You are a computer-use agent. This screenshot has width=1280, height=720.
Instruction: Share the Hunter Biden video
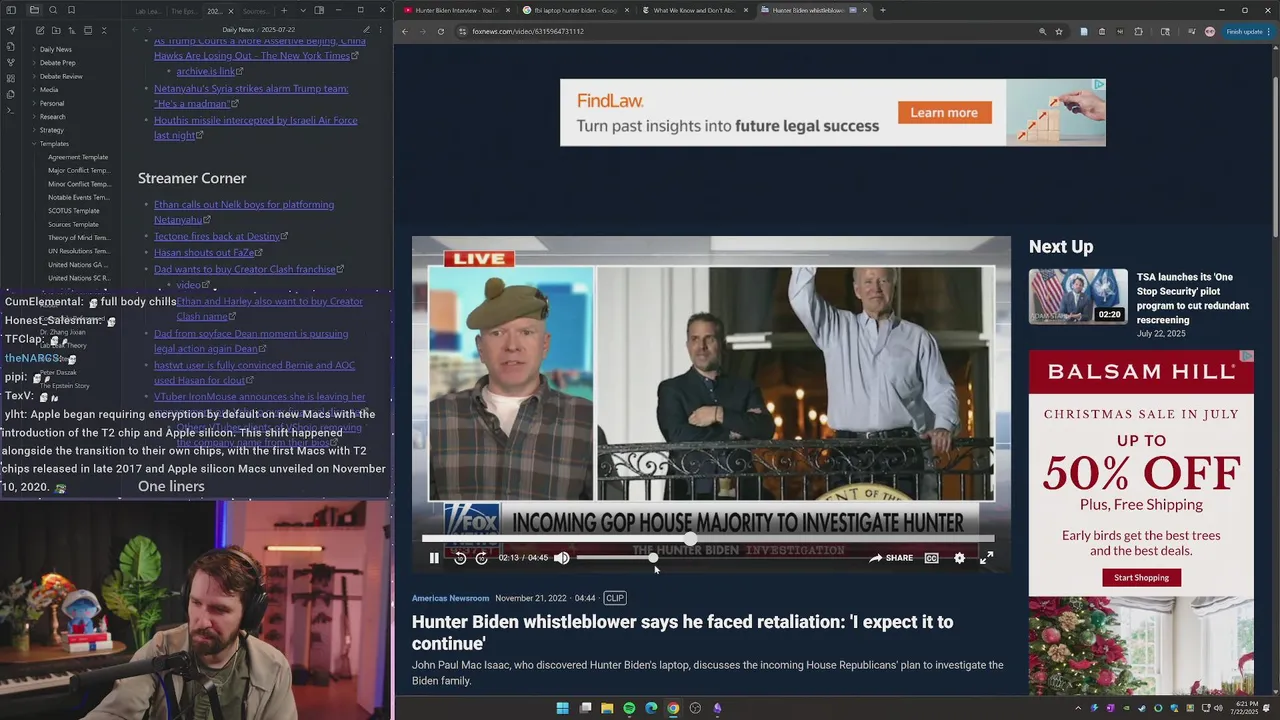890,558
